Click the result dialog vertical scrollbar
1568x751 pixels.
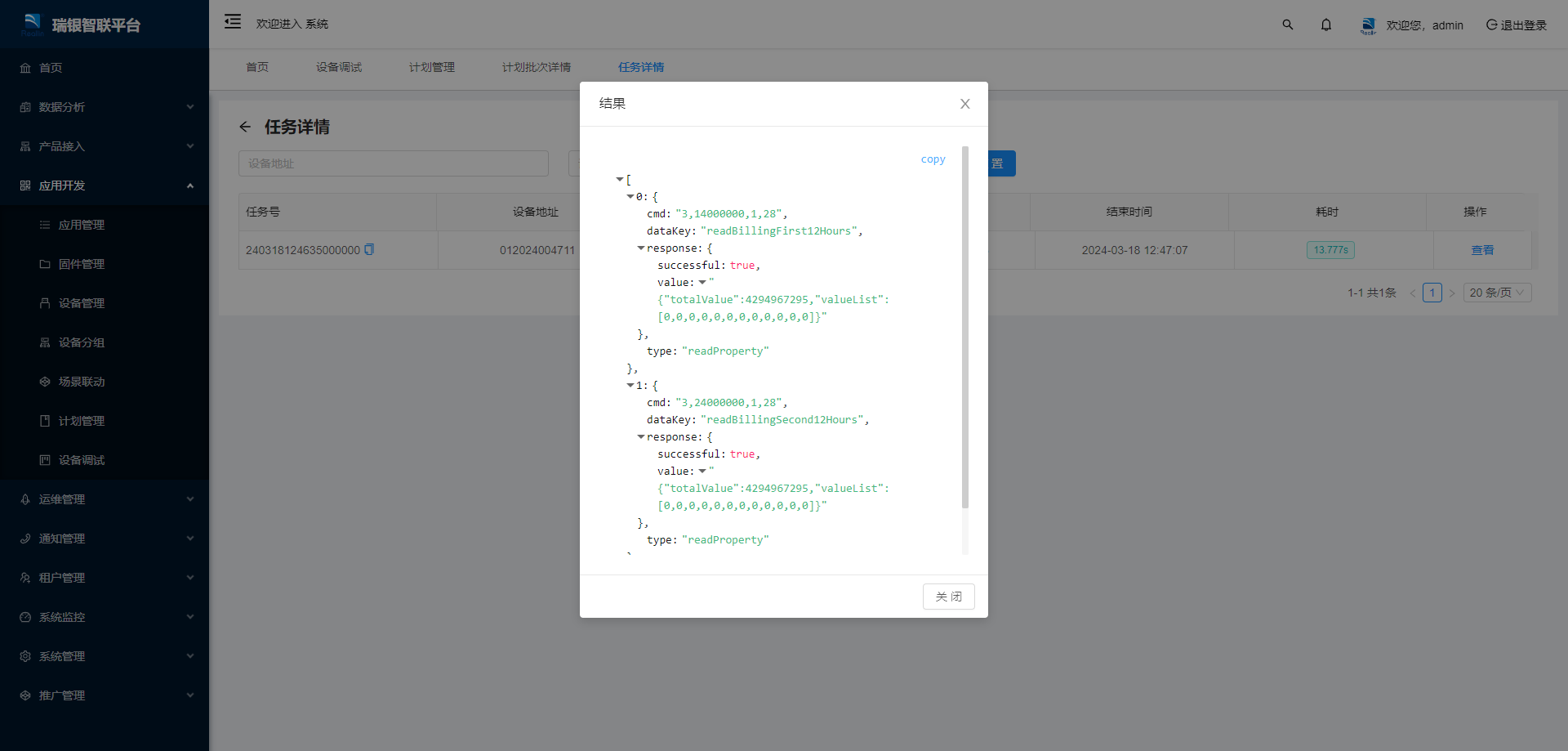[x=965, y=327]
